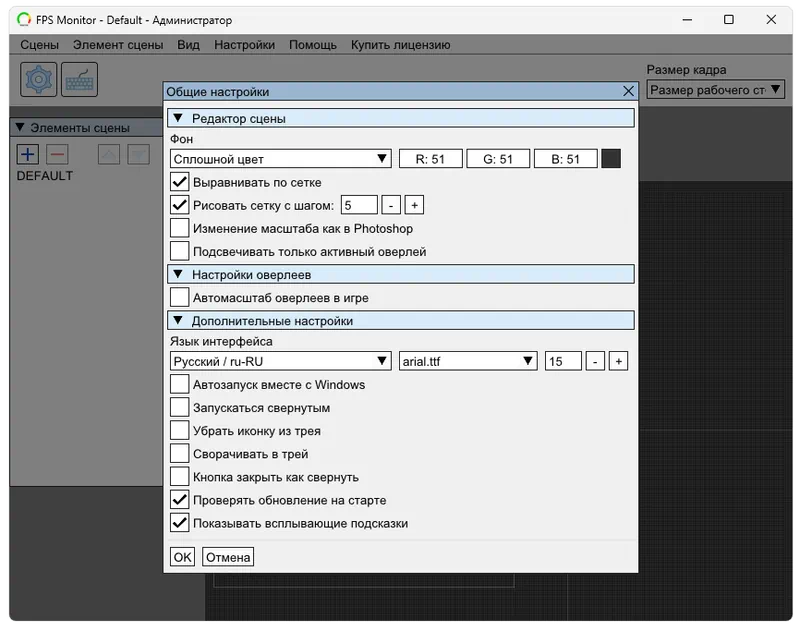The width and height of the screenshot is (800, 631).
Task: Open Русский / ru-RU language dropdown
Action: [x=281, y=361]
